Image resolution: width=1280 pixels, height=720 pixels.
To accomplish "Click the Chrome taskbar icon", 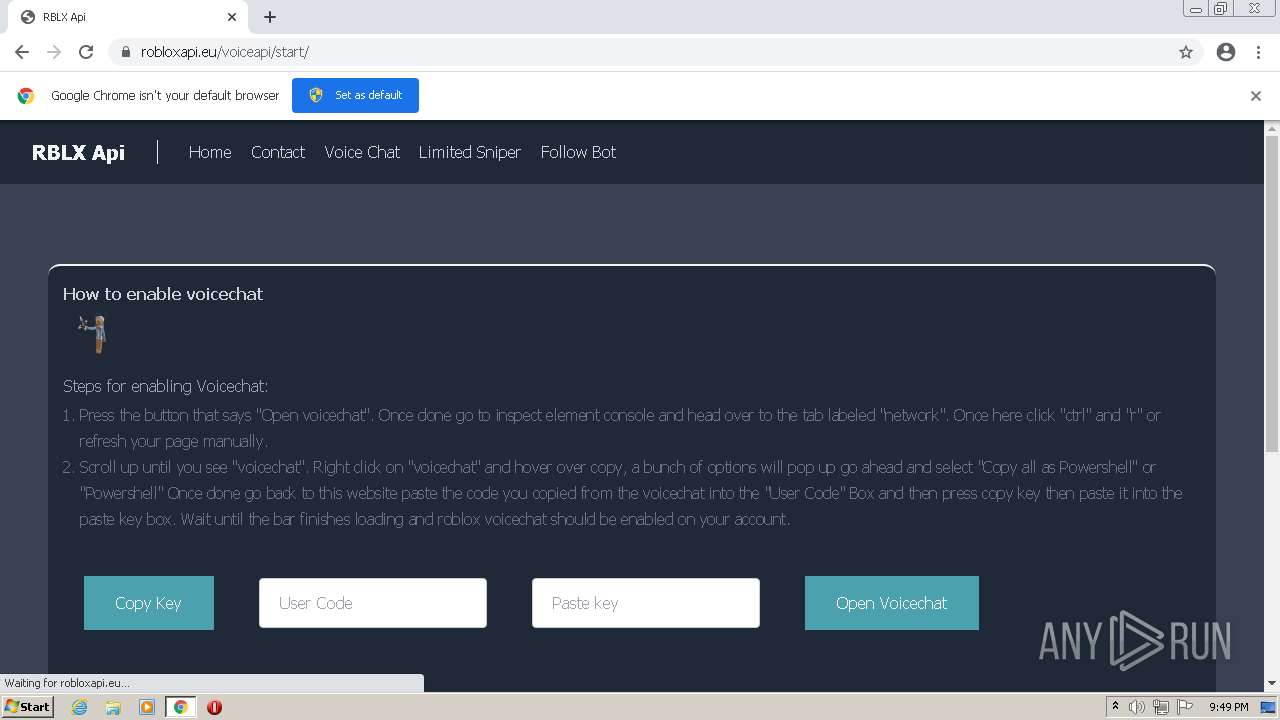I will tap(181, 707).
